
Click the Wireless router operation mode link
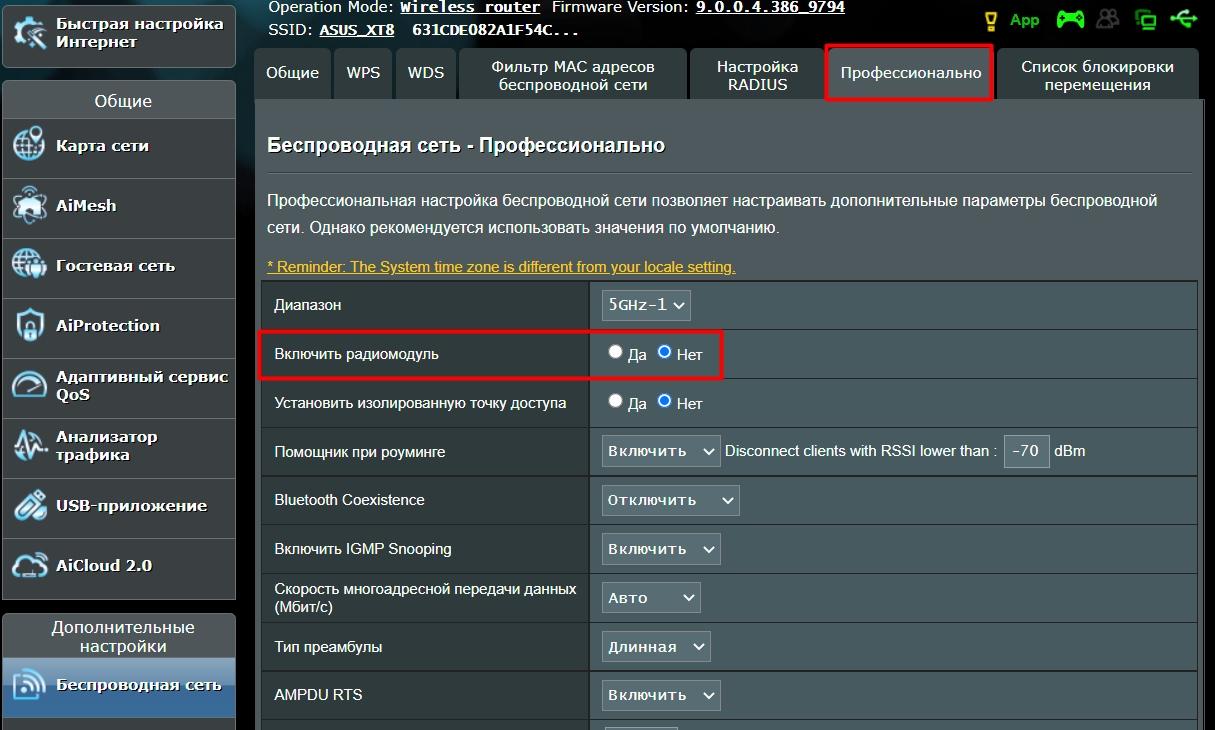470,7
